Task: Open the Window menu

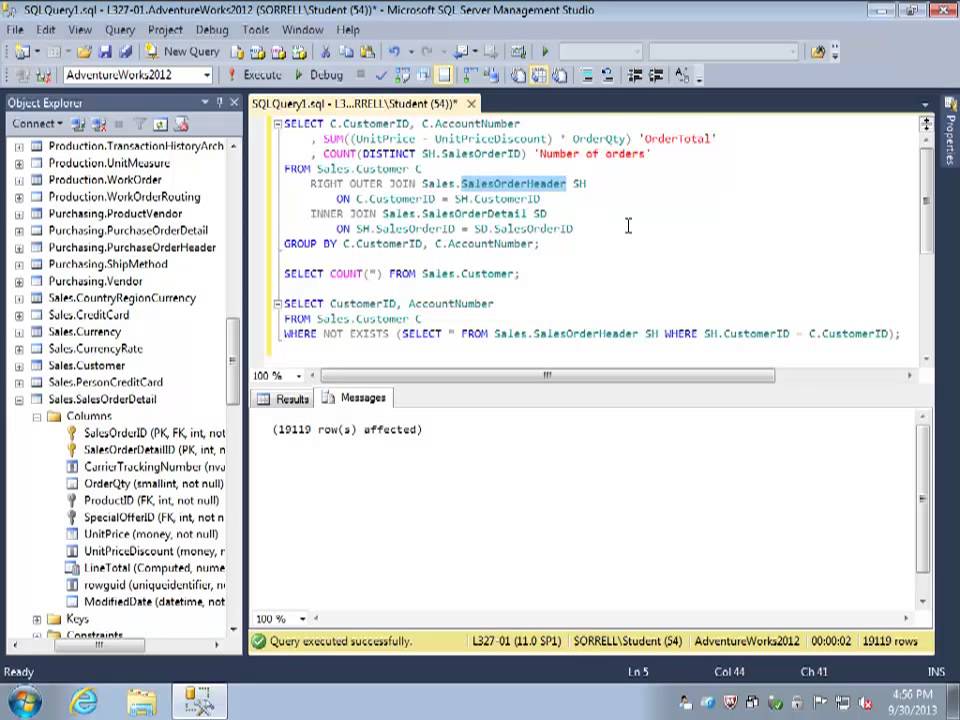Action: (x=302, y=29)
